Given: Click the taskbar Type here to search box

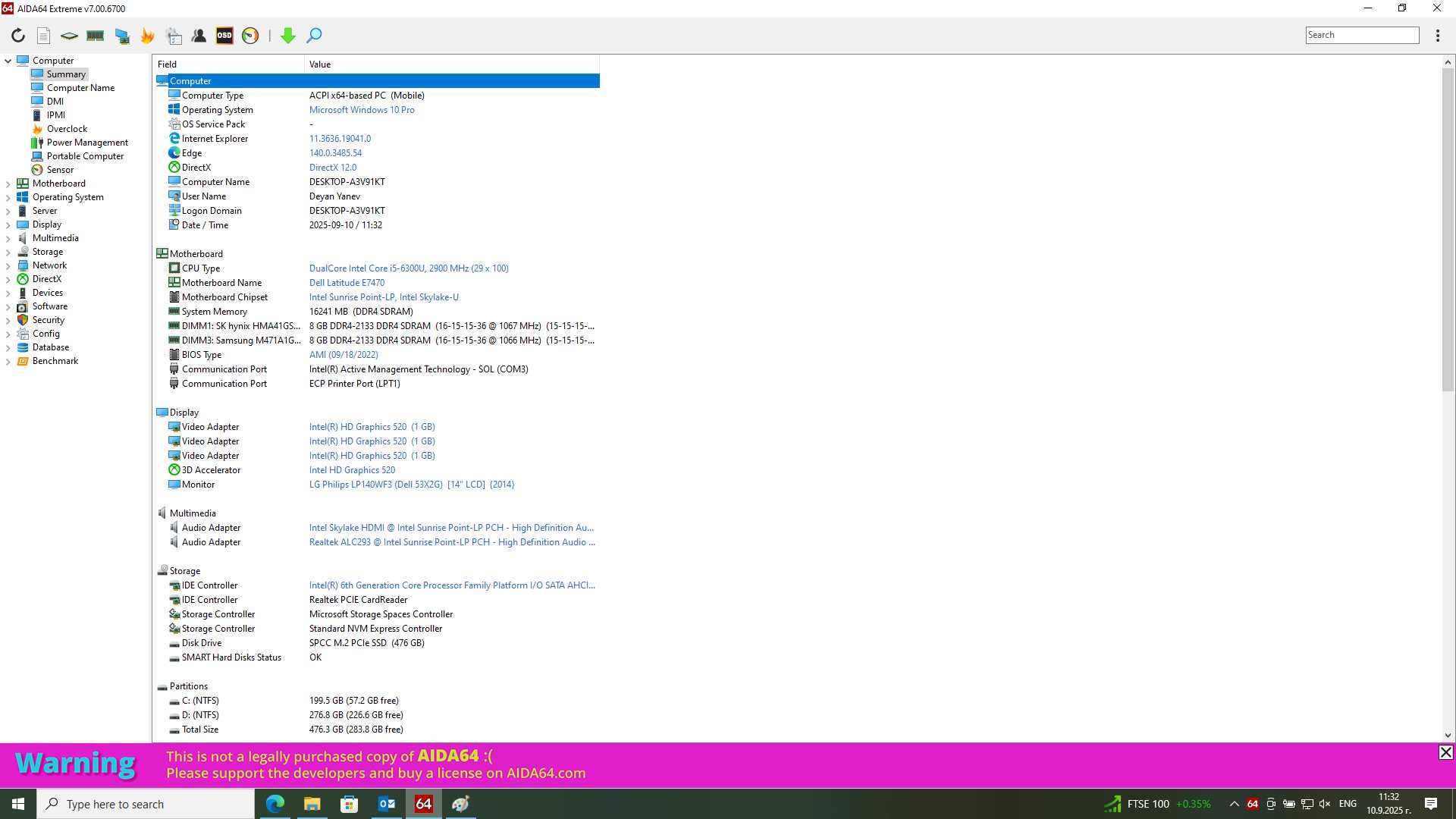Looking at the screenshot, I should (x=146, y=804).
